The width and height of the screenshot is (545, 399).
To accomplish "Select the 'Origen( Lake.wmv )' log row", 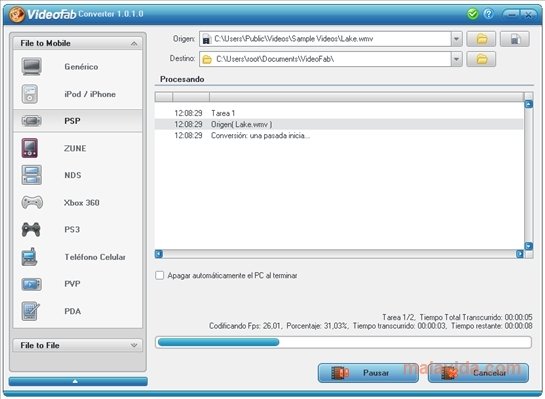I will pos(339,124).
